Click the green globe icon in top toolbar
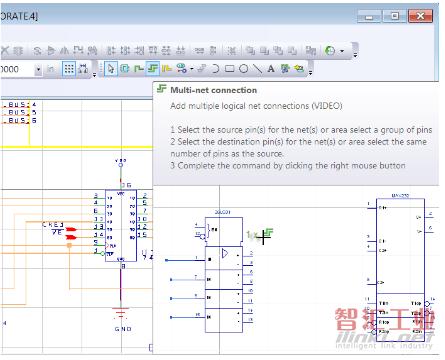The width and height of the screenshot is (445, 360). 330,51
